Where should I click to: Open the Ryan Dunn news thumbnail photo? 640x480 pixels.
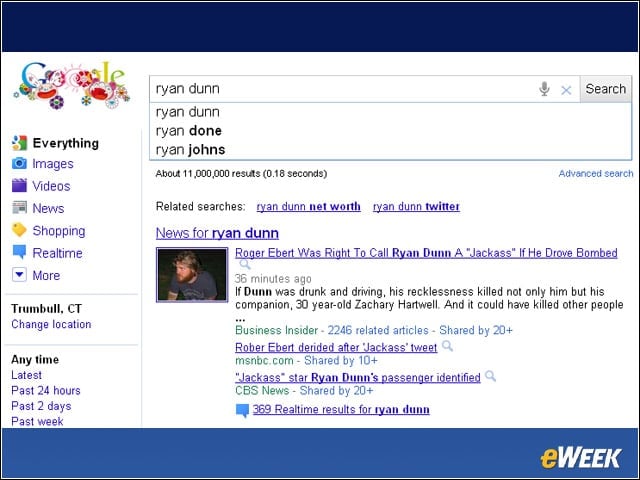click(x=192, y=275)
